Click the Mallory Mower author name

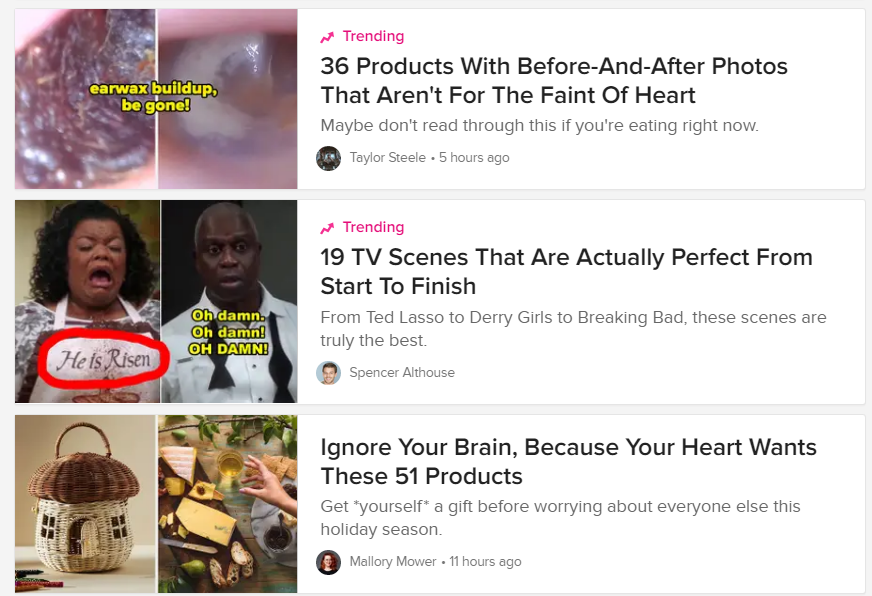[x=393, y=562]
